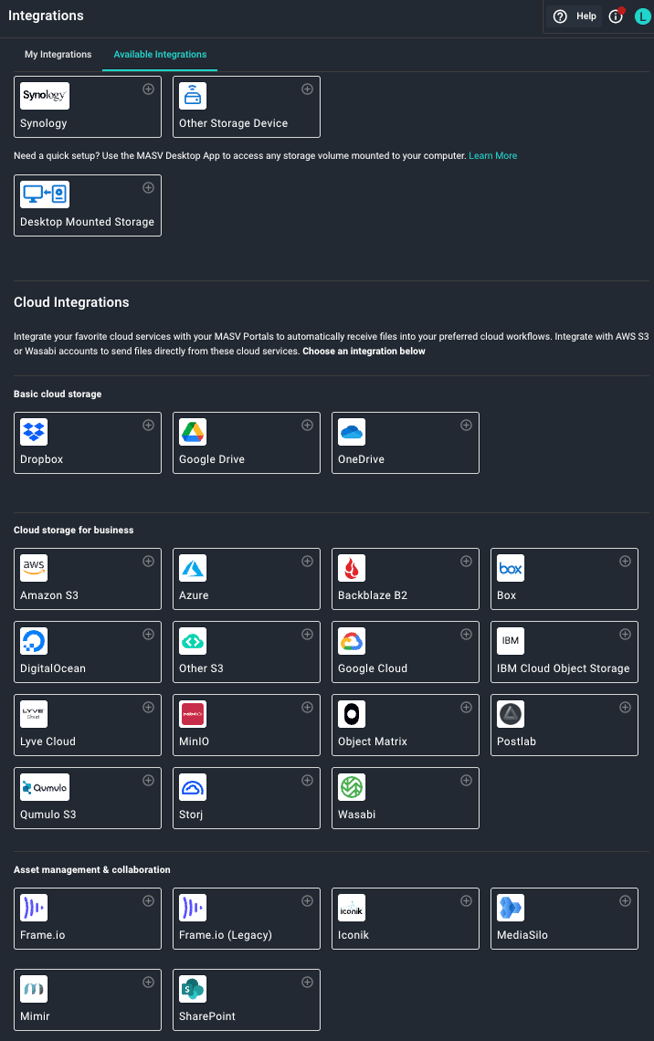Add Google Cloud with its plus button

(466, 634)
